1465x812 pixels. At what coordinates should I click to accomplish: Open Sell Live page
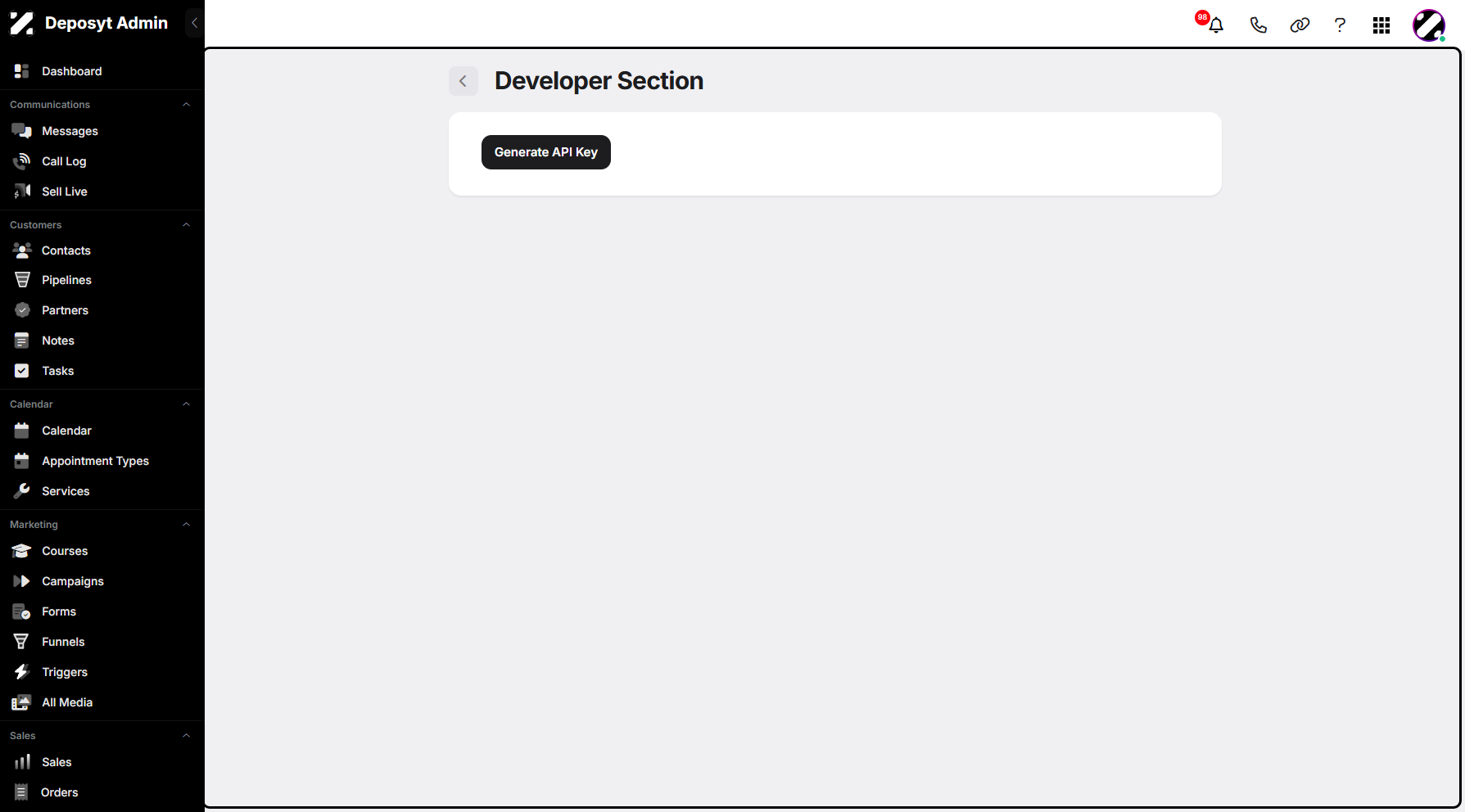point(65,192)
